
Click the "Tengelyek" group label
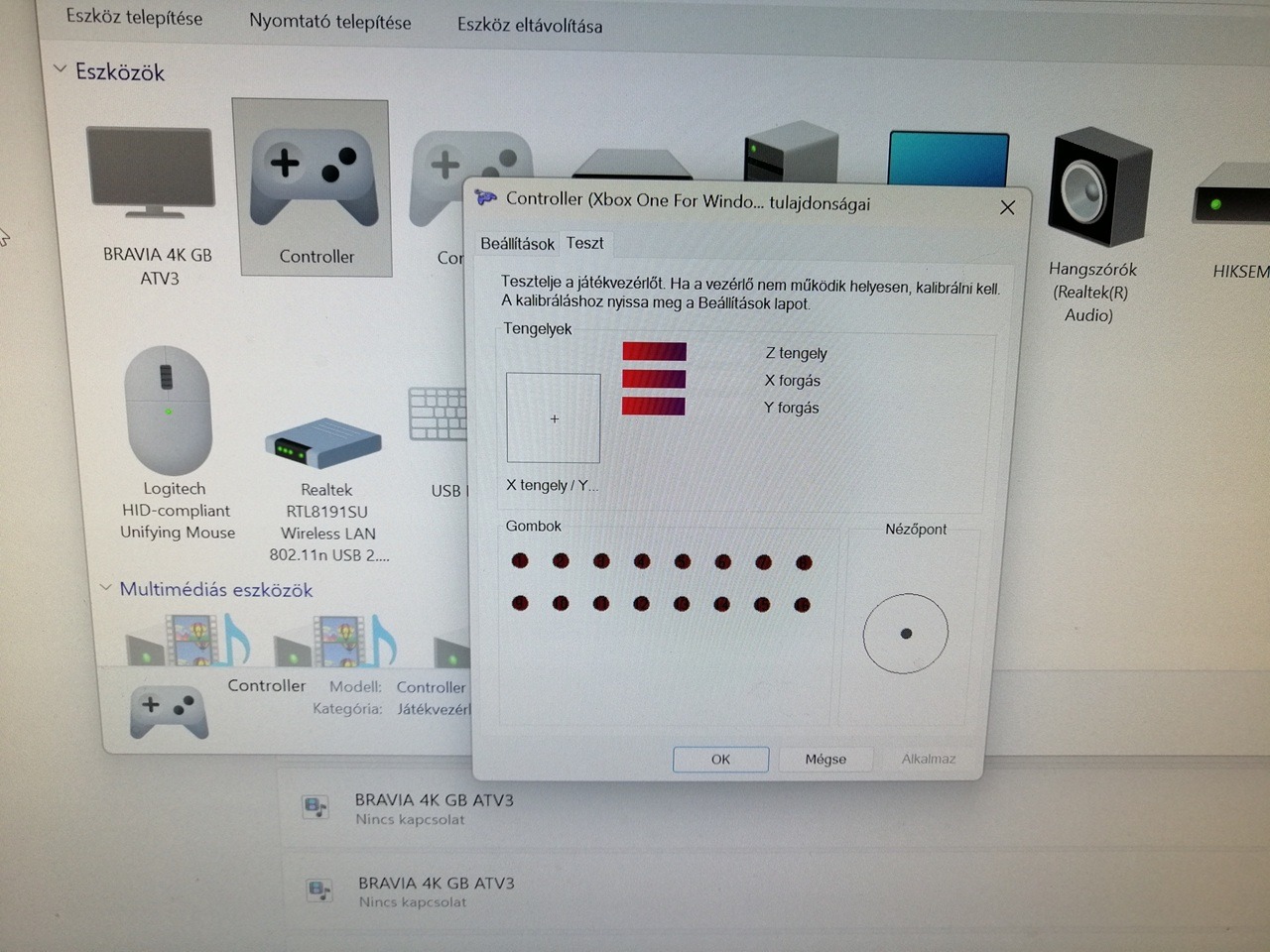pyautogui.click(x=538, y=328)
